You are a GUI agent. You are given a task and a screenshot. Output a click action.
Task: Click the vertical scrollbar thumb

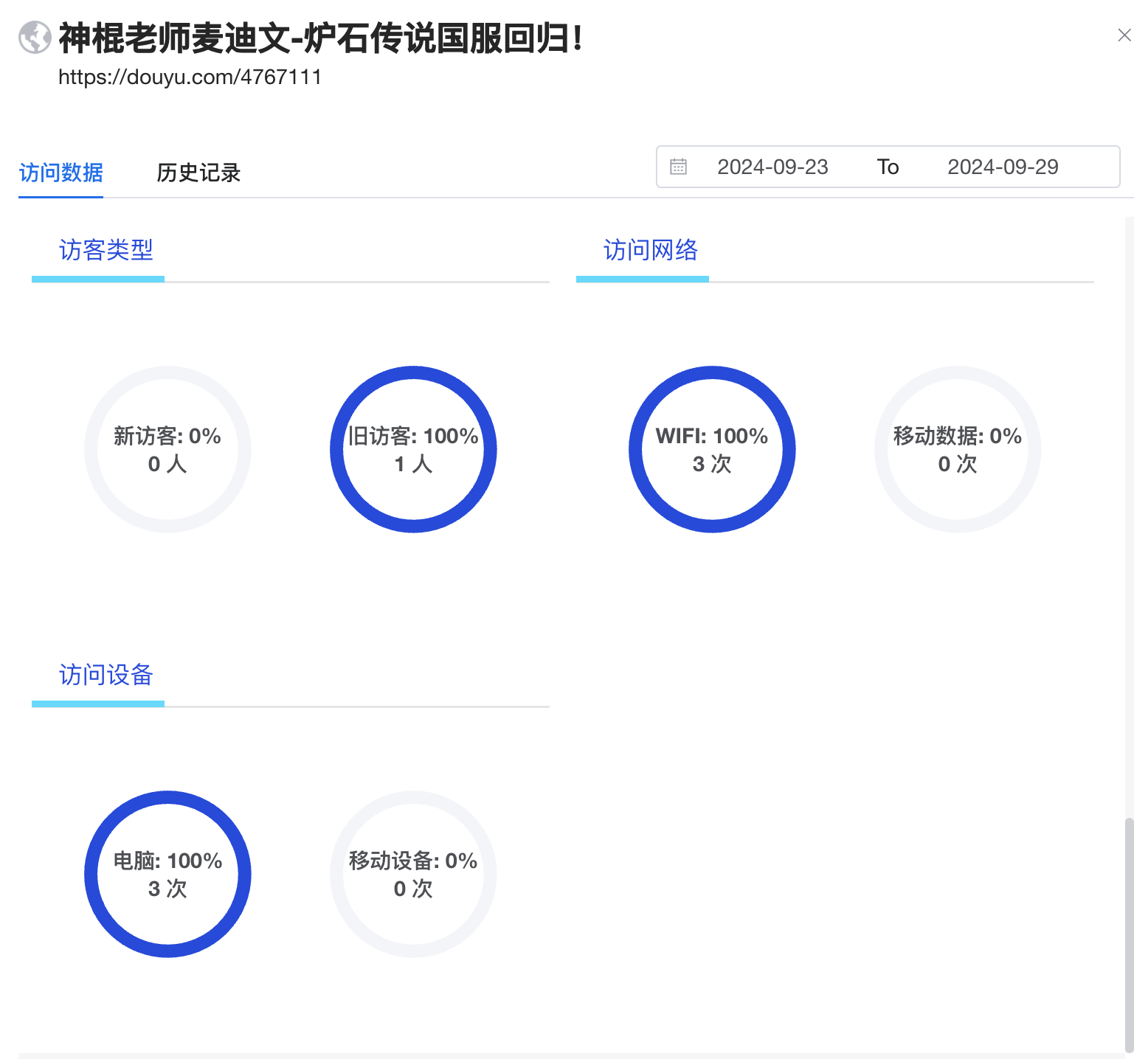click(1129, 935)
